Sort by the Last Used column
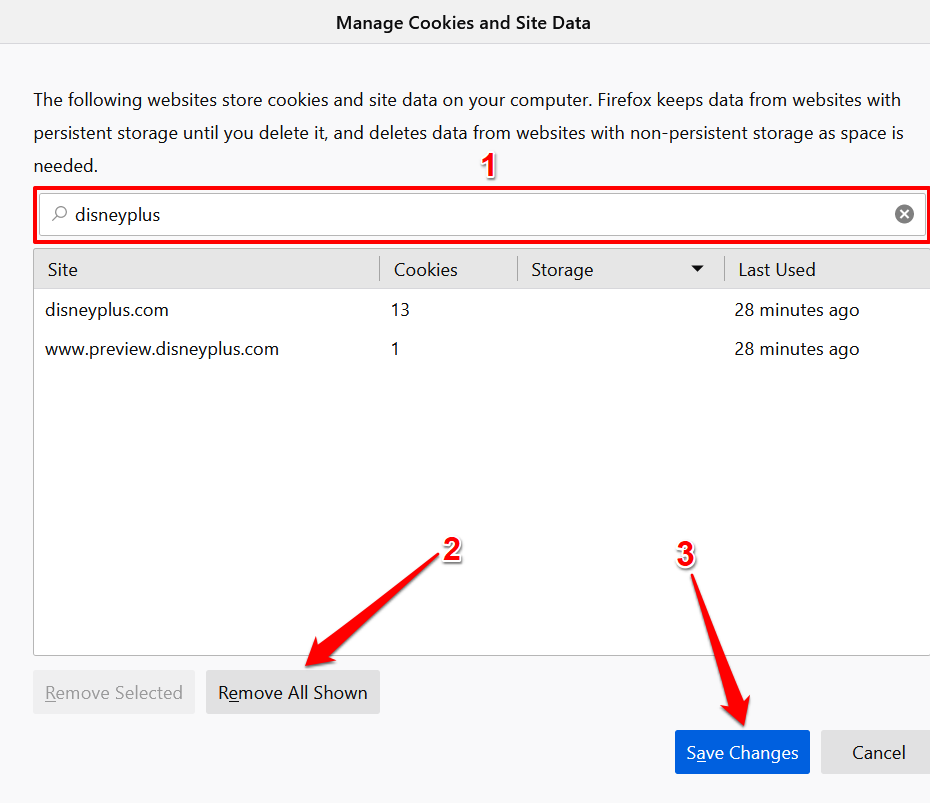The height and width of the screenshot is (803, 930). (820, 269)
